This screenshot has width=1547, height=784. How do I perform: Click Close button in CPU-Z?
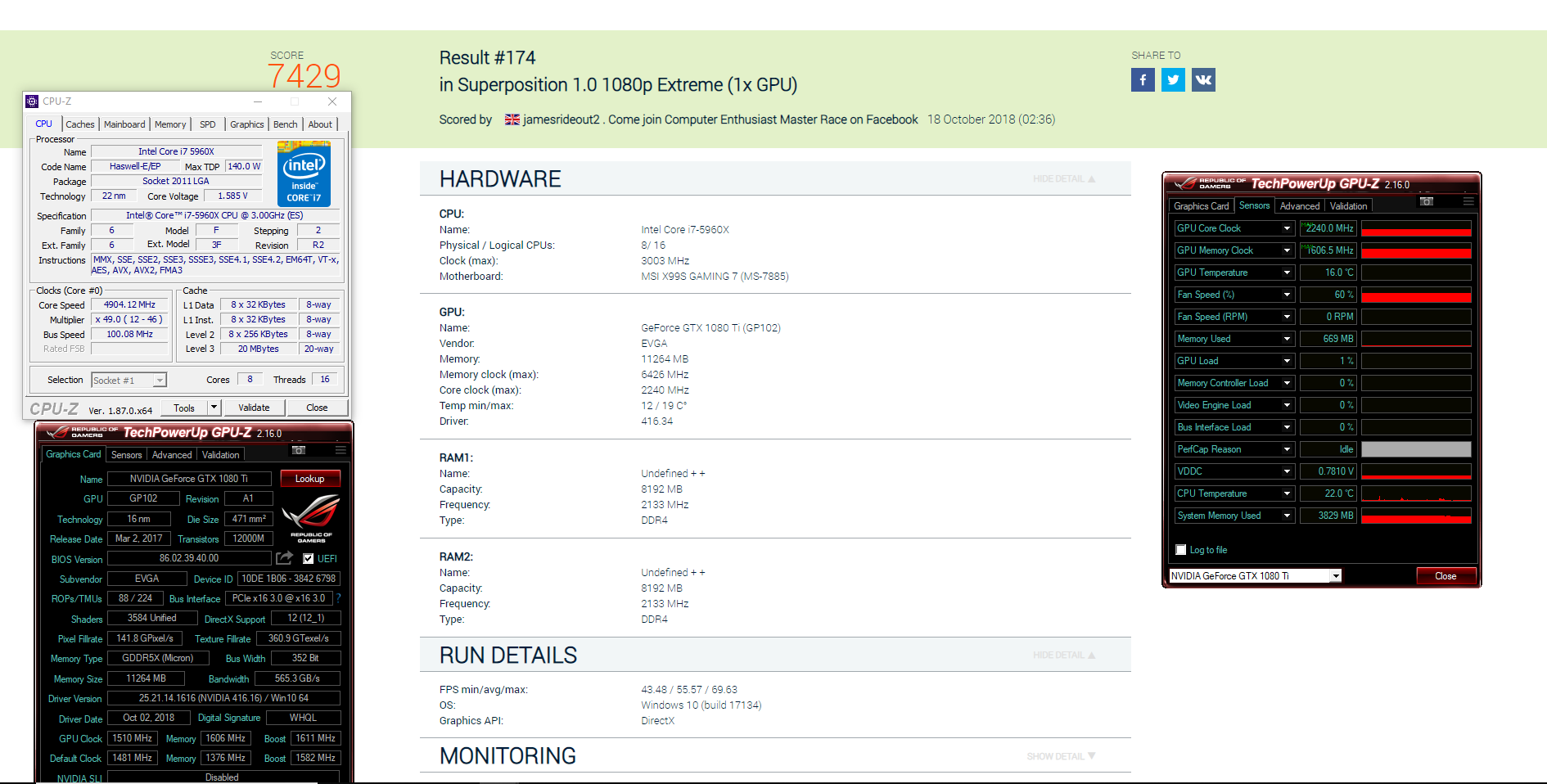(x=317, y=408)
